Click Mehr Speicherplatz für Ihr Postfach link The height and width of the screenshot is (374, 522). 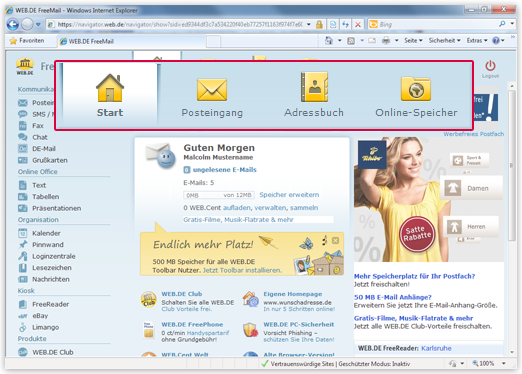point(414,276)
